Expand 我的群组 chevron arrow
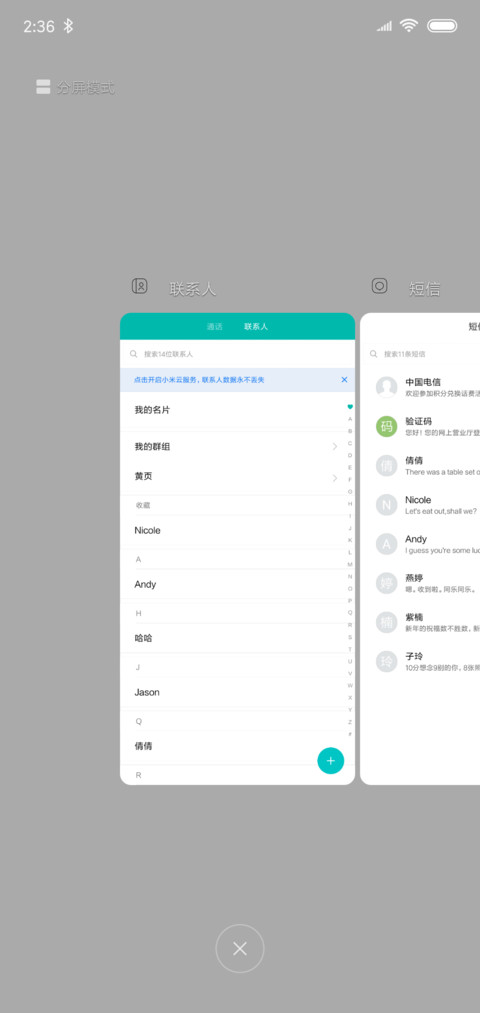480x1013 pixels. point(335,446)
